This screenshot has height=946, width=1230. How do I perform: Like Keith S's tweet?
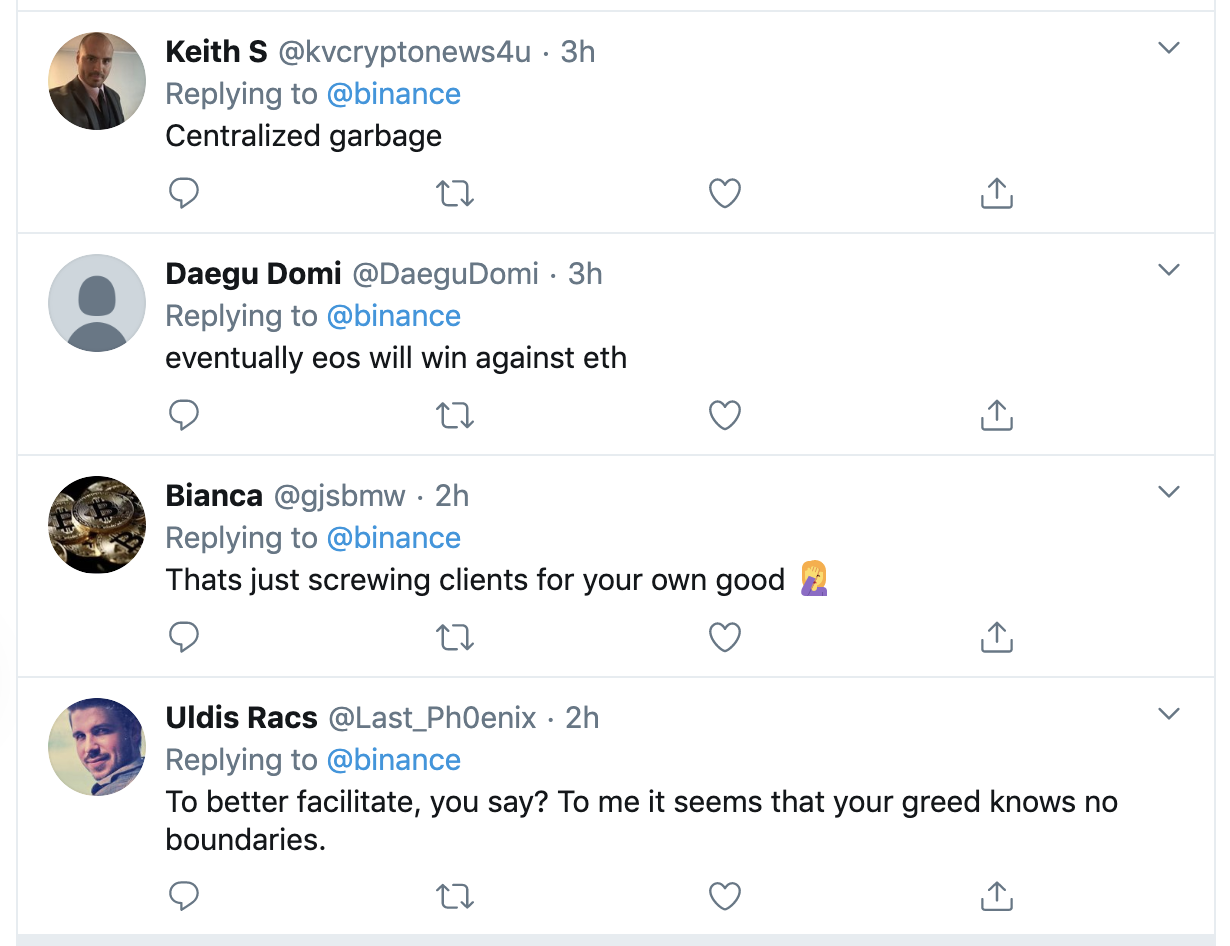[724, 193]
